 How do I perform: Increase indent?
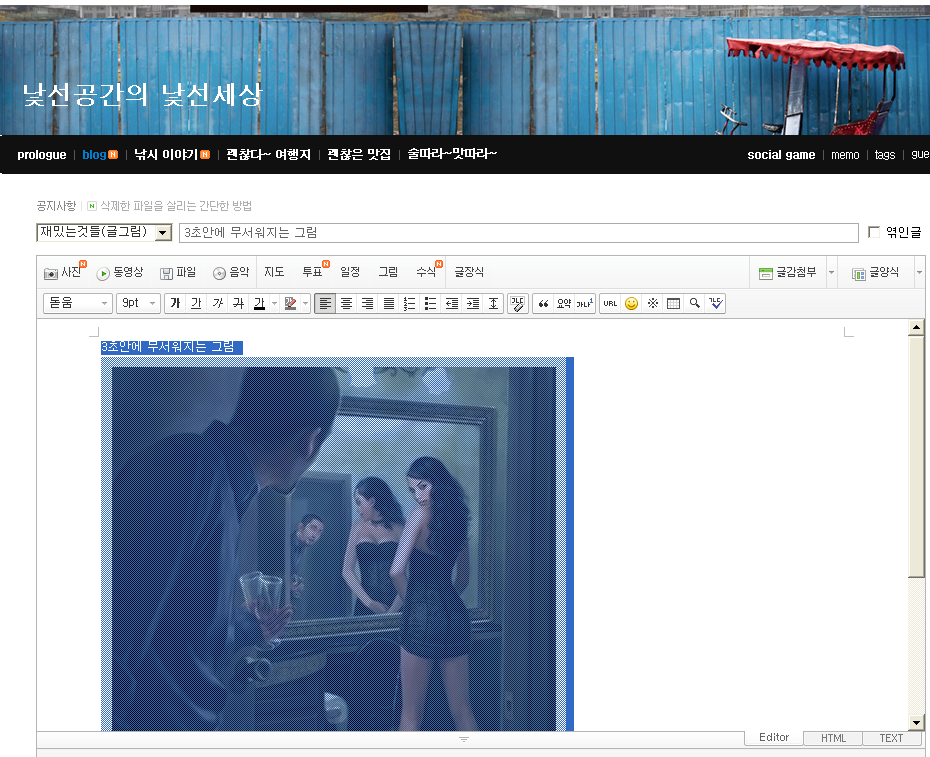tap(473, 303)
